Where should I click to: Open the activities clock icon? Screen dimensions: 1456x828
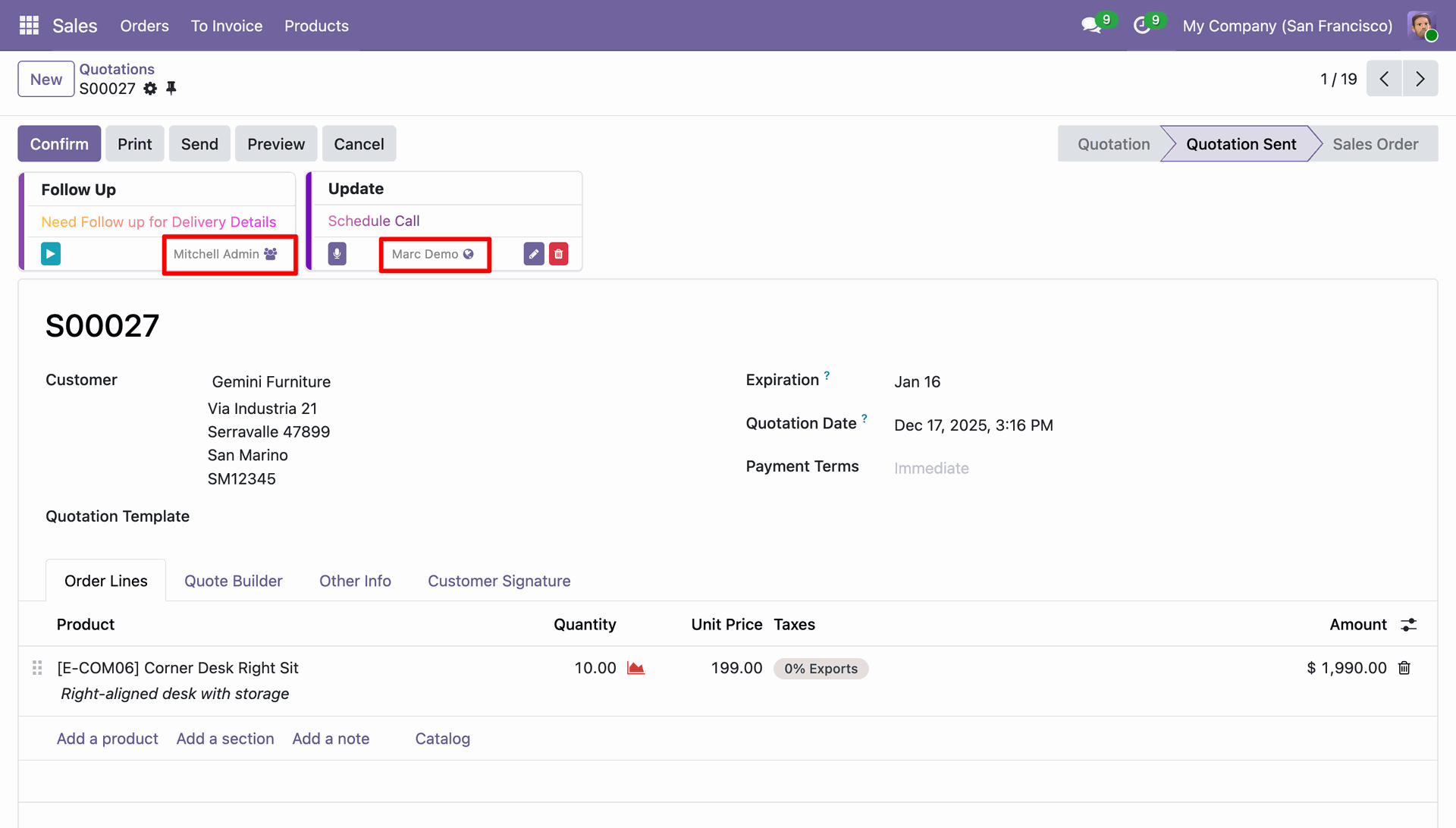[1142, 25]
